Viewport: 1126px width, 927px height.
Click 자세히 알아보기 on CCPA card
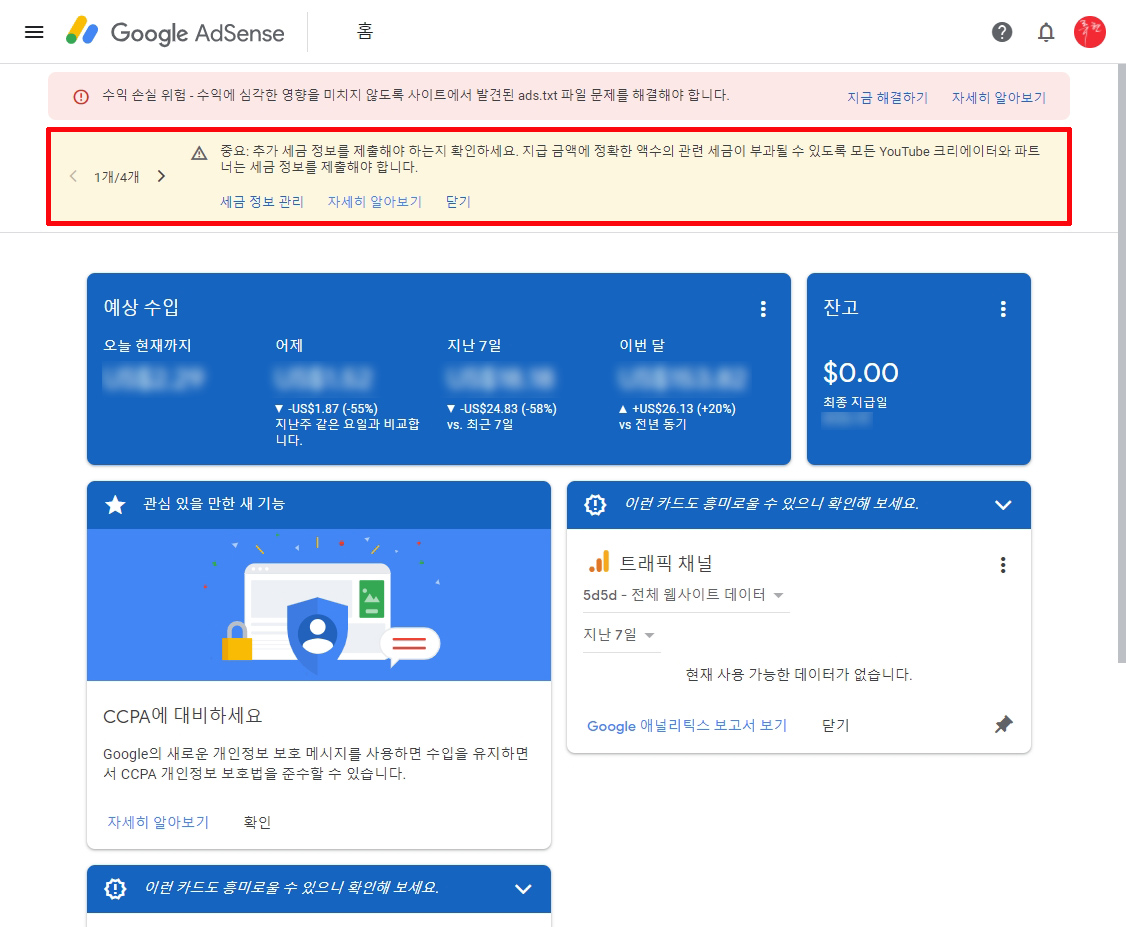click(x=158, y=822)
